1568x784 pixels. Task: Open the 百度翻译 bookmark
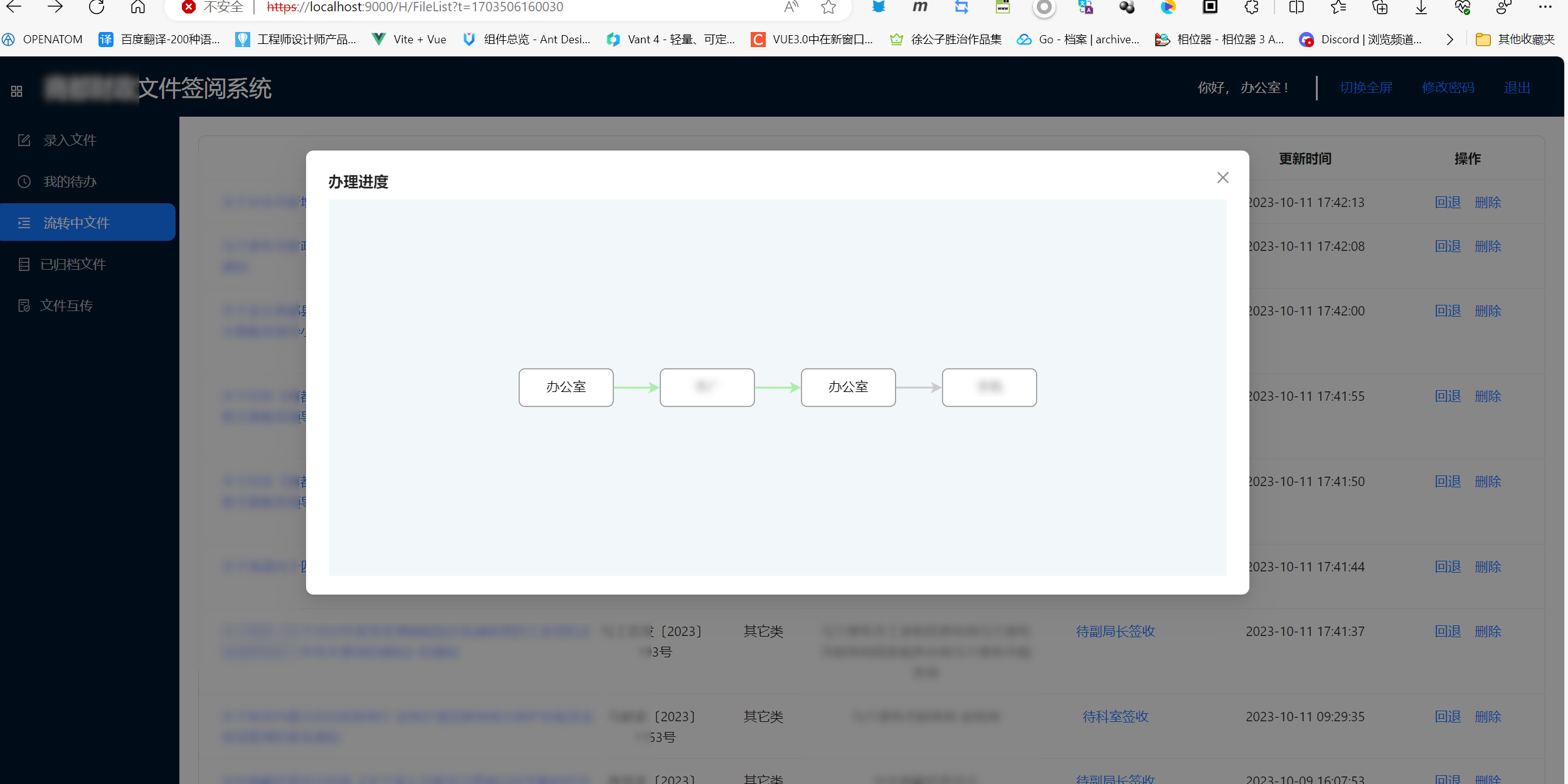pos(159,40)
